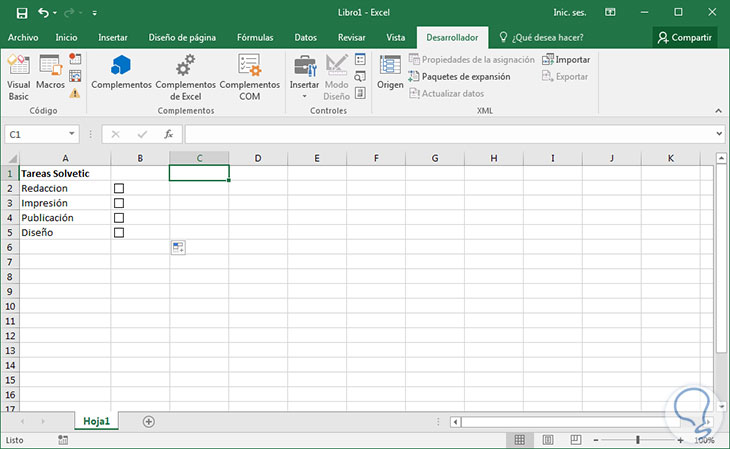730x449 pixels.
Task: Click the Select All corner triangle
Action: tap(12, 158)
